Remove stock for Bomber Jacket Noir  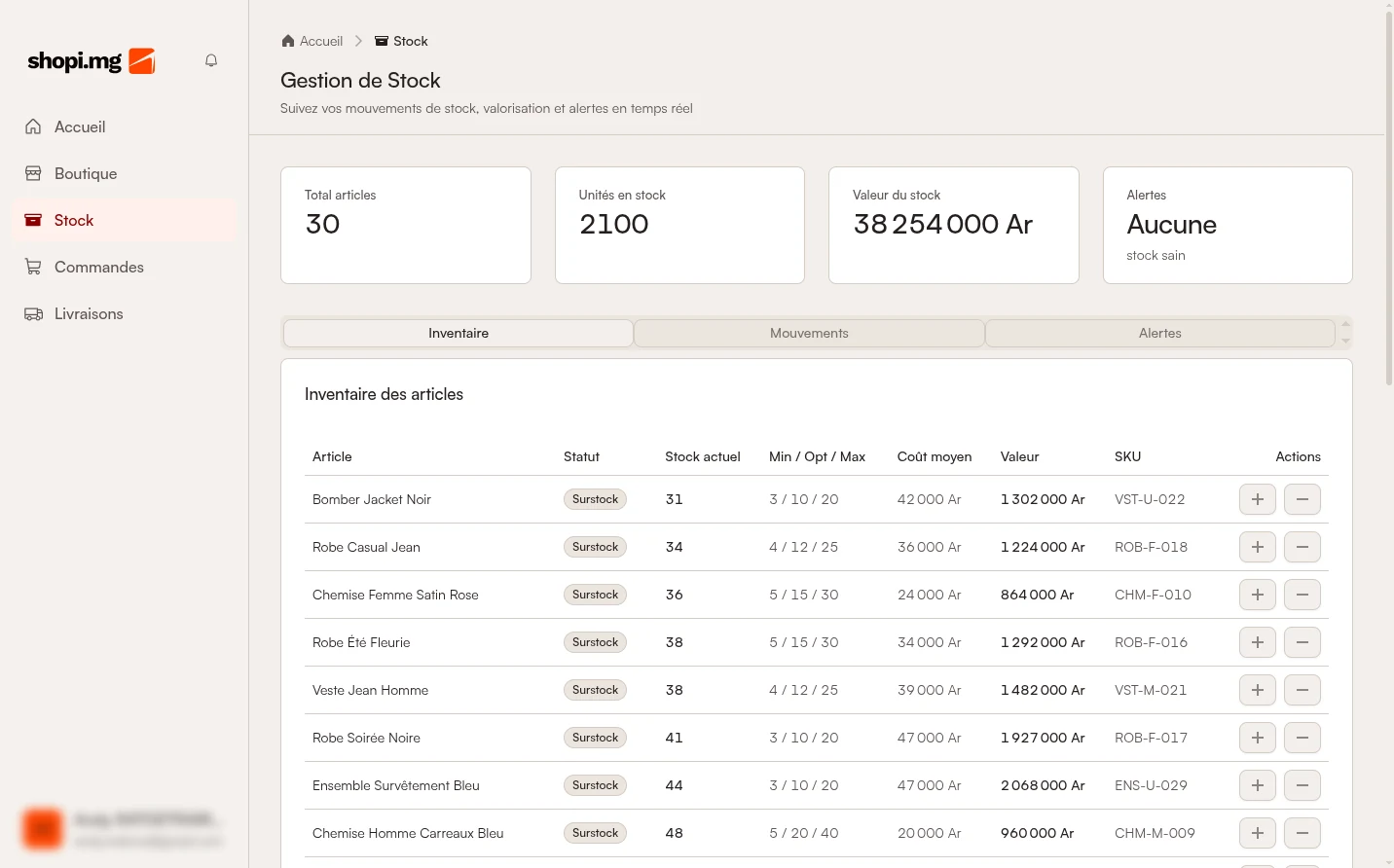point(1302,499)
